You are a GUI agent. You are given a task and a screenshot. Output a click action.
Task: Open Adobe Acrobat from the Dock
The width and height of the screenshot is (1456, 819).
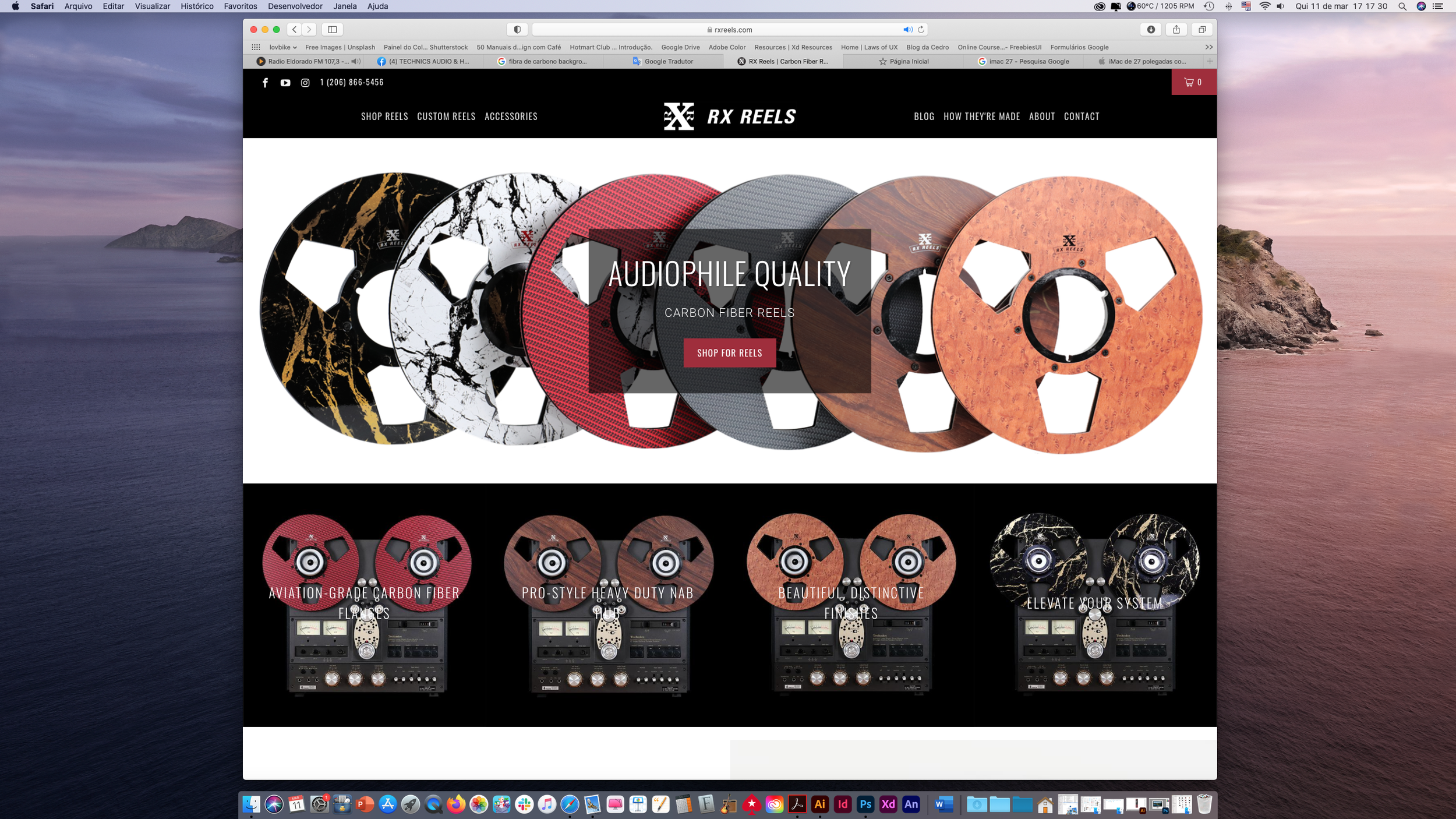[797, 804]
